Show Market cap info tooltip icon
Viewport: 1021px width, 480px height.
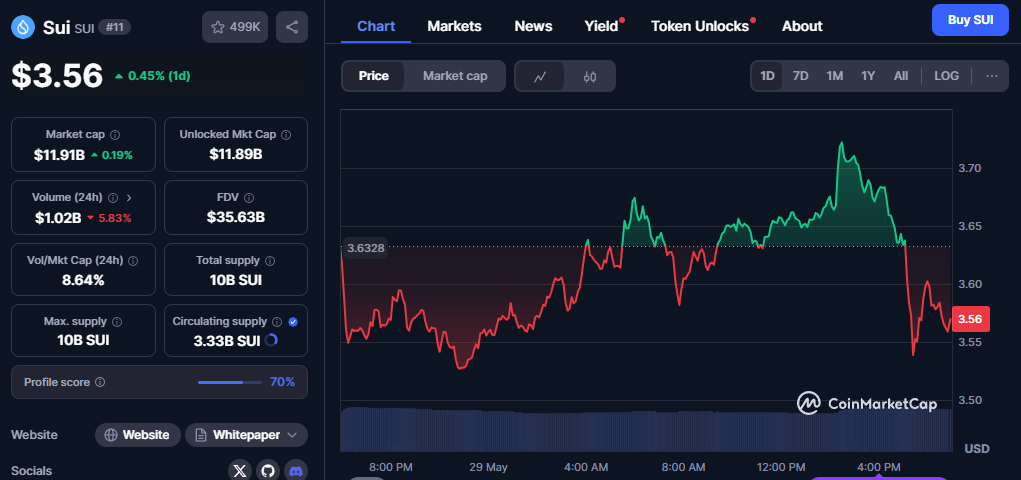pos(115,135)
